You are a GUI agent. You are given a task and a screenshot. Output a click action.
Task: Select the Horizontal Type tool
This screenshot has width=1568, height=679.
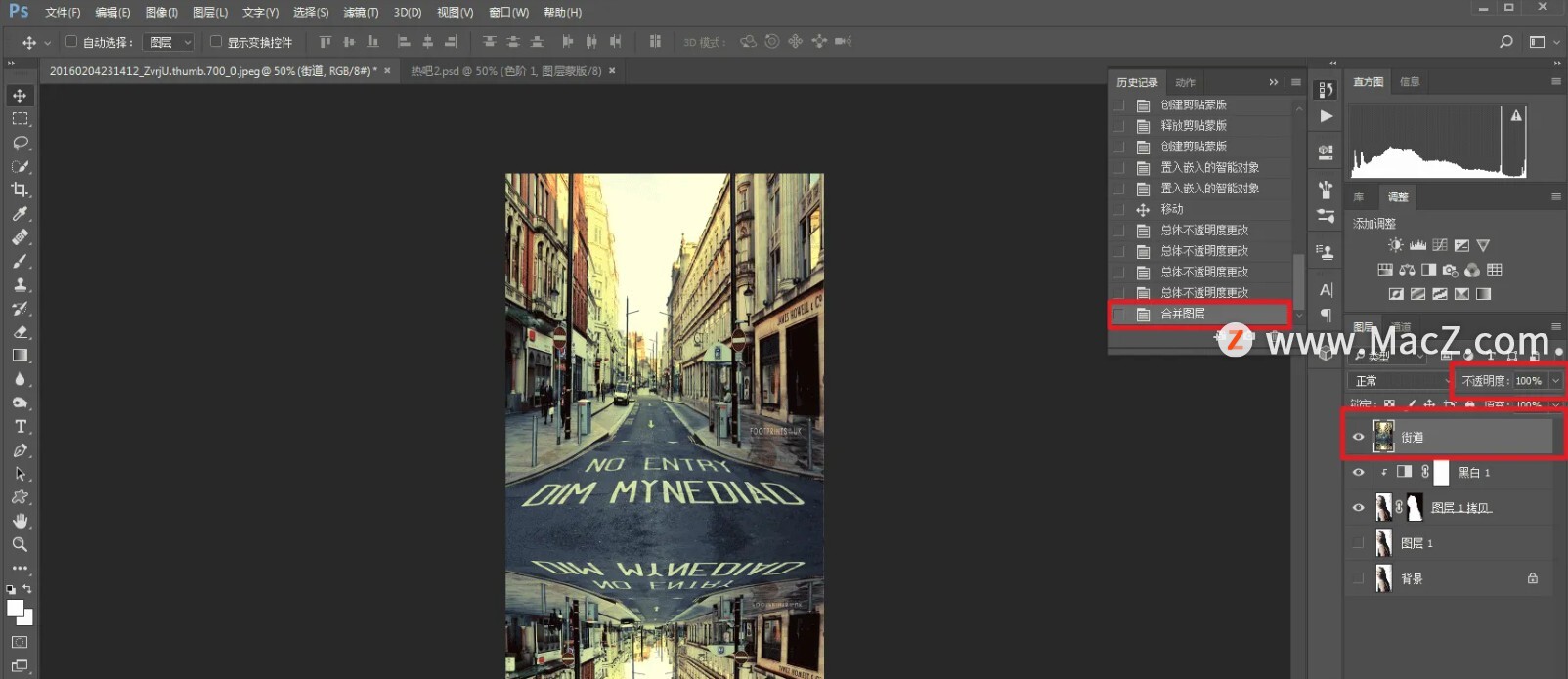(x=20, y=426)
